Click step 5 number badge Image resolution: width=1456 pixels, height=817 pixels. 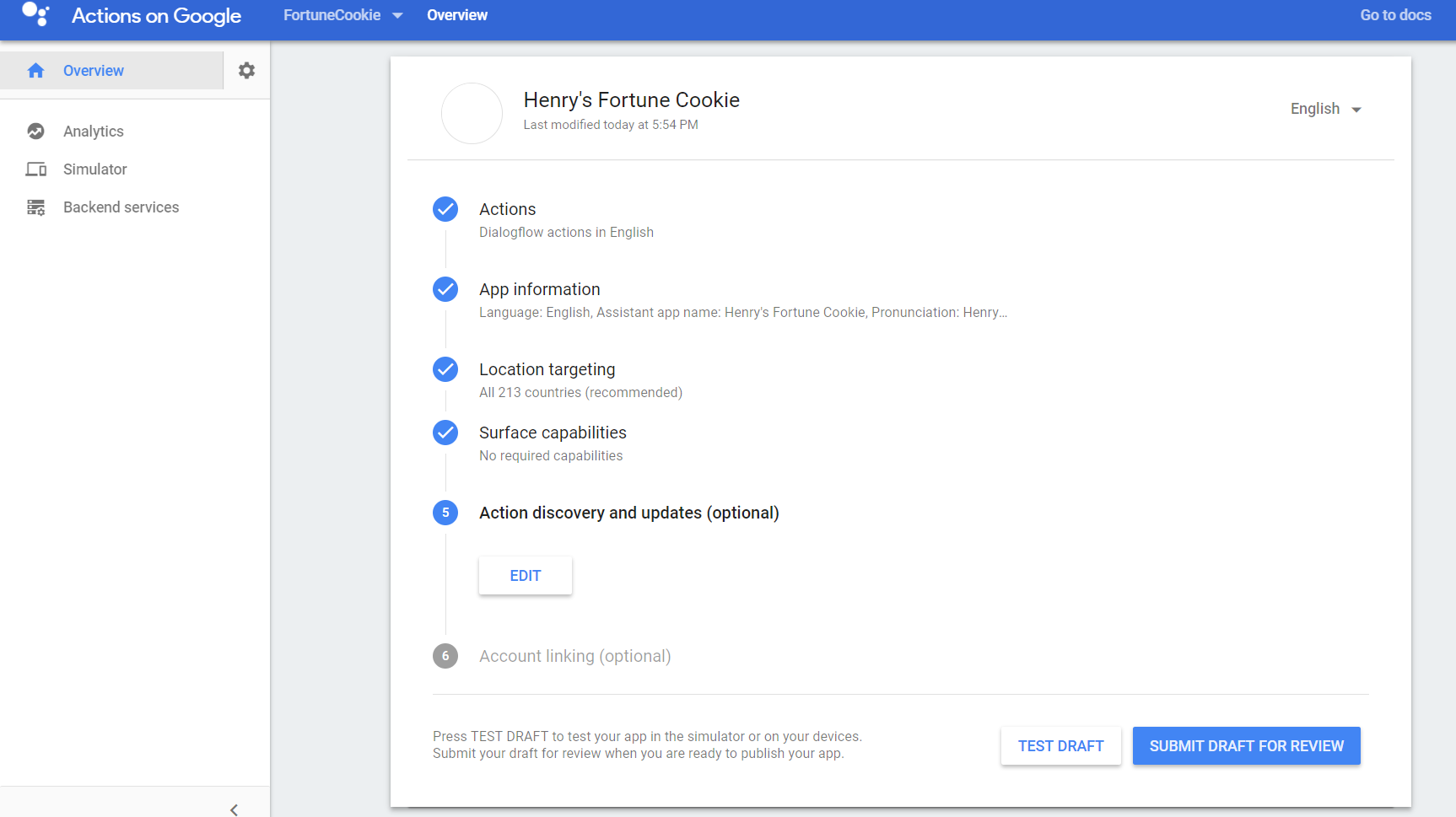(445, 513)
